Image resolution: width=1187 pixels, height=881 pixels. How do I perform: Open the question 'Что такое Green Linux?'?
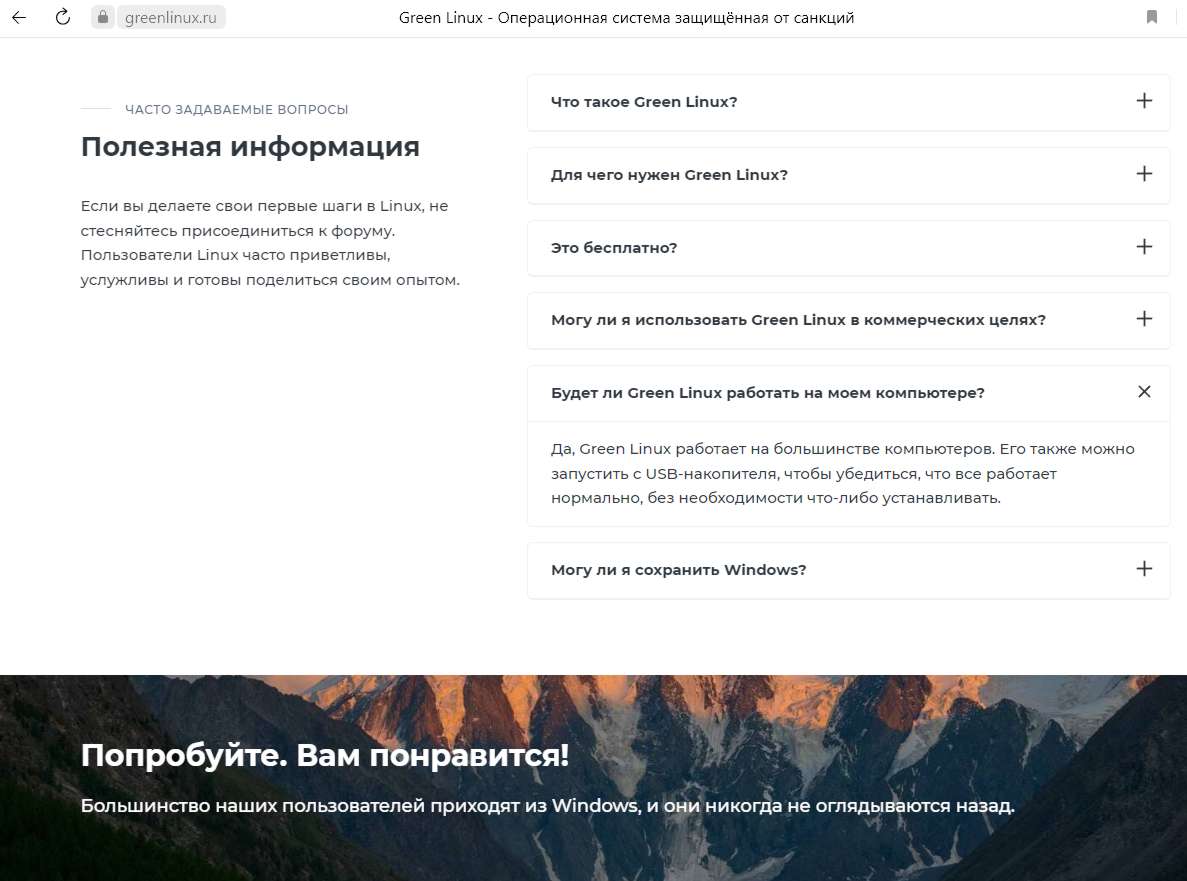[848, 102]
